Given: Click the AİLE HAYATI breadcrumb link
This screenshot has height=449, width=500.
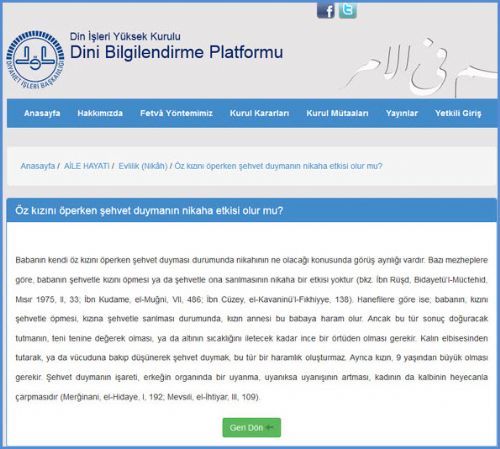Looking at the screenshot, I should point(87,166).
